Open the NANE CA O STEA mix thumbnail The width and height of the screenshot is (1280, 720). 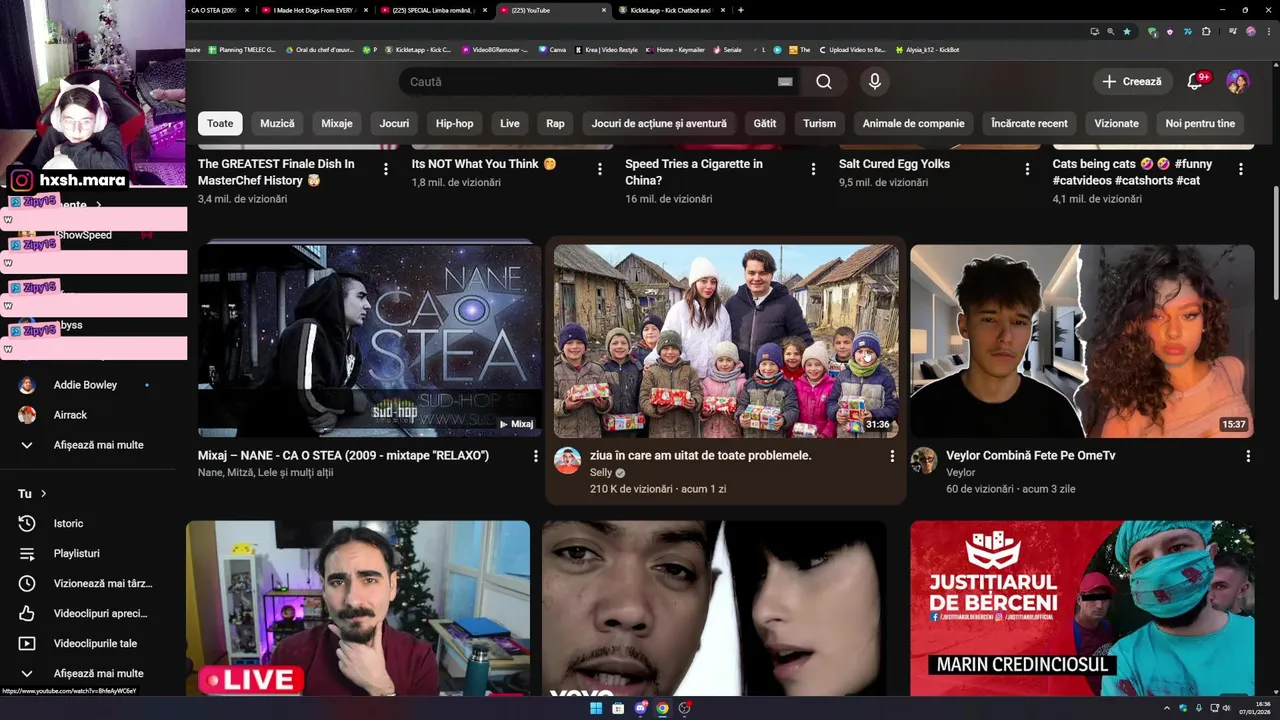(370, 341)
